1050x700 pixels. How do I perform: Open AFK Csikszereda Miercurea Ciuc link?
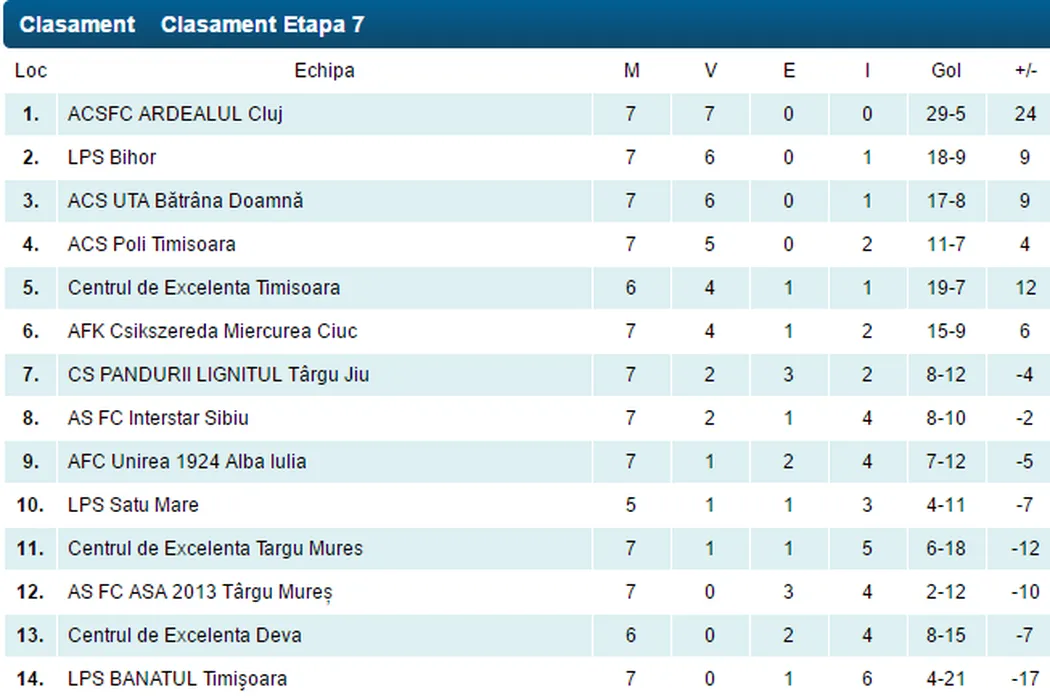pos(212,331)
